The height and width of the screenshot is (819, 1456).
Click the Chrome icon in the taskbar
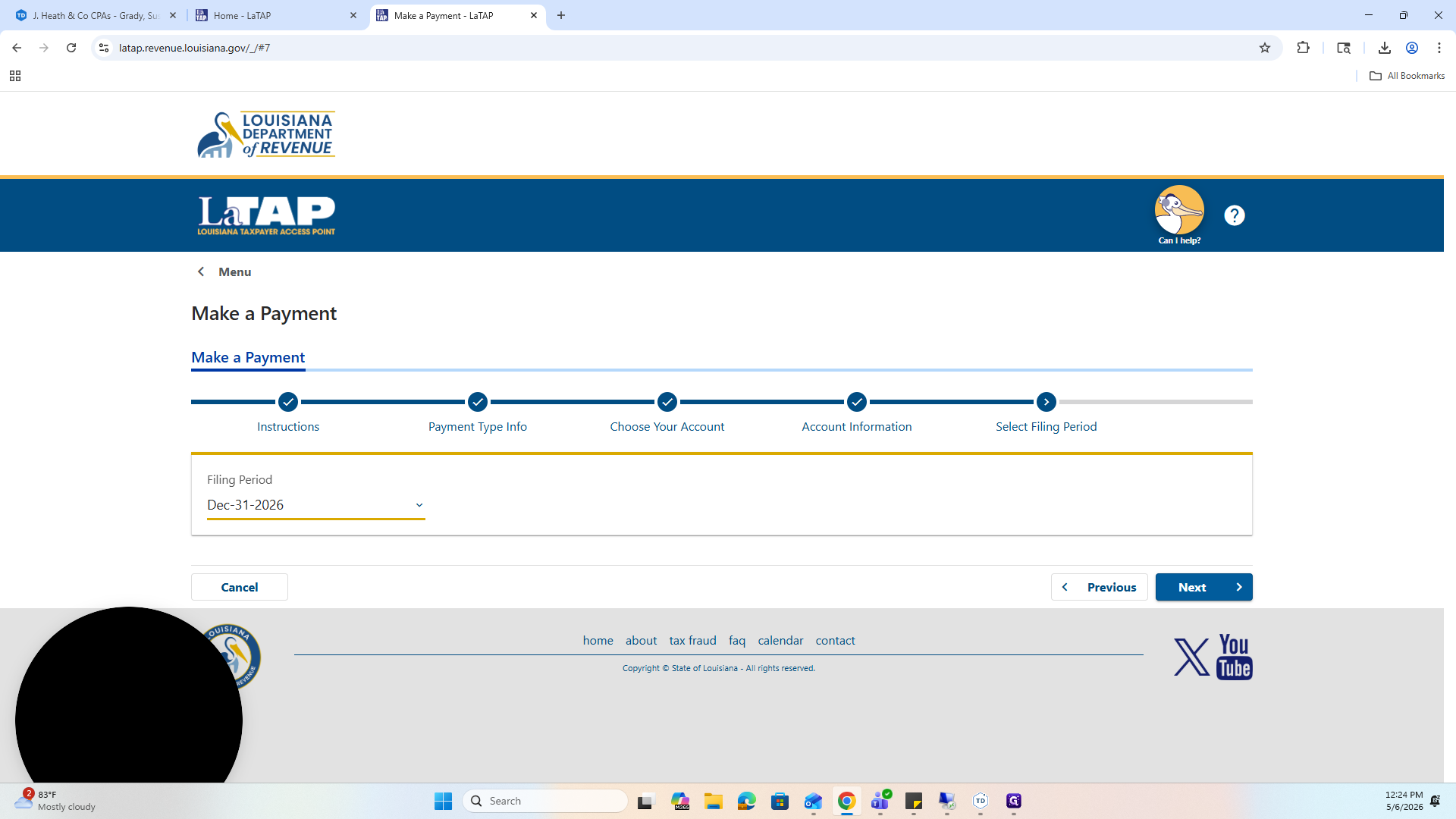coord(846,801)
